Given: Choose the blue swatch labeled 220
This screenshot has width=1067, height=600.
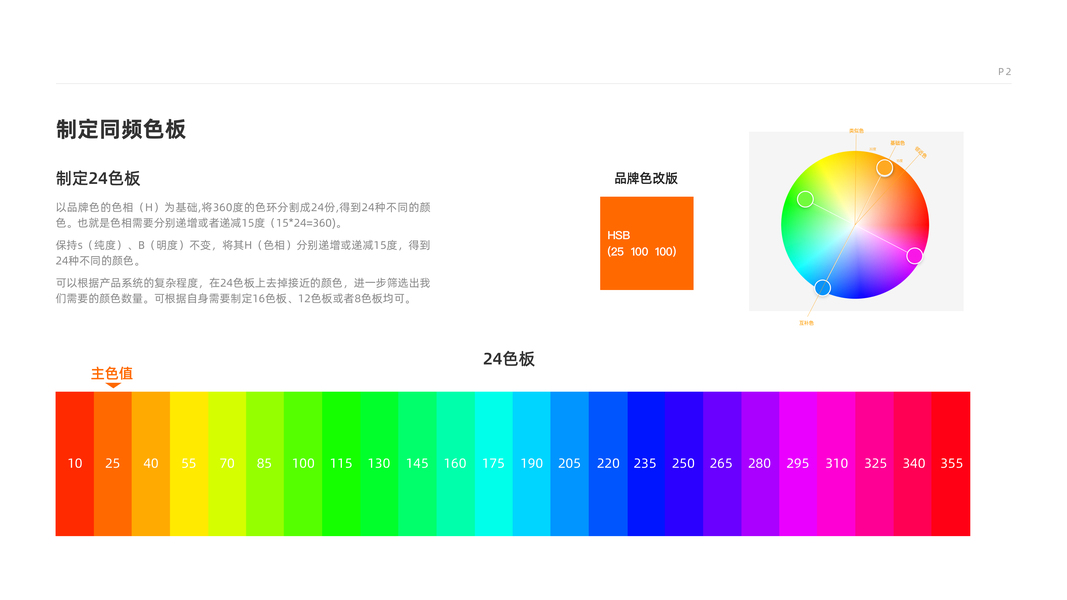Looking at the screenshot, I should pos(608,463).
